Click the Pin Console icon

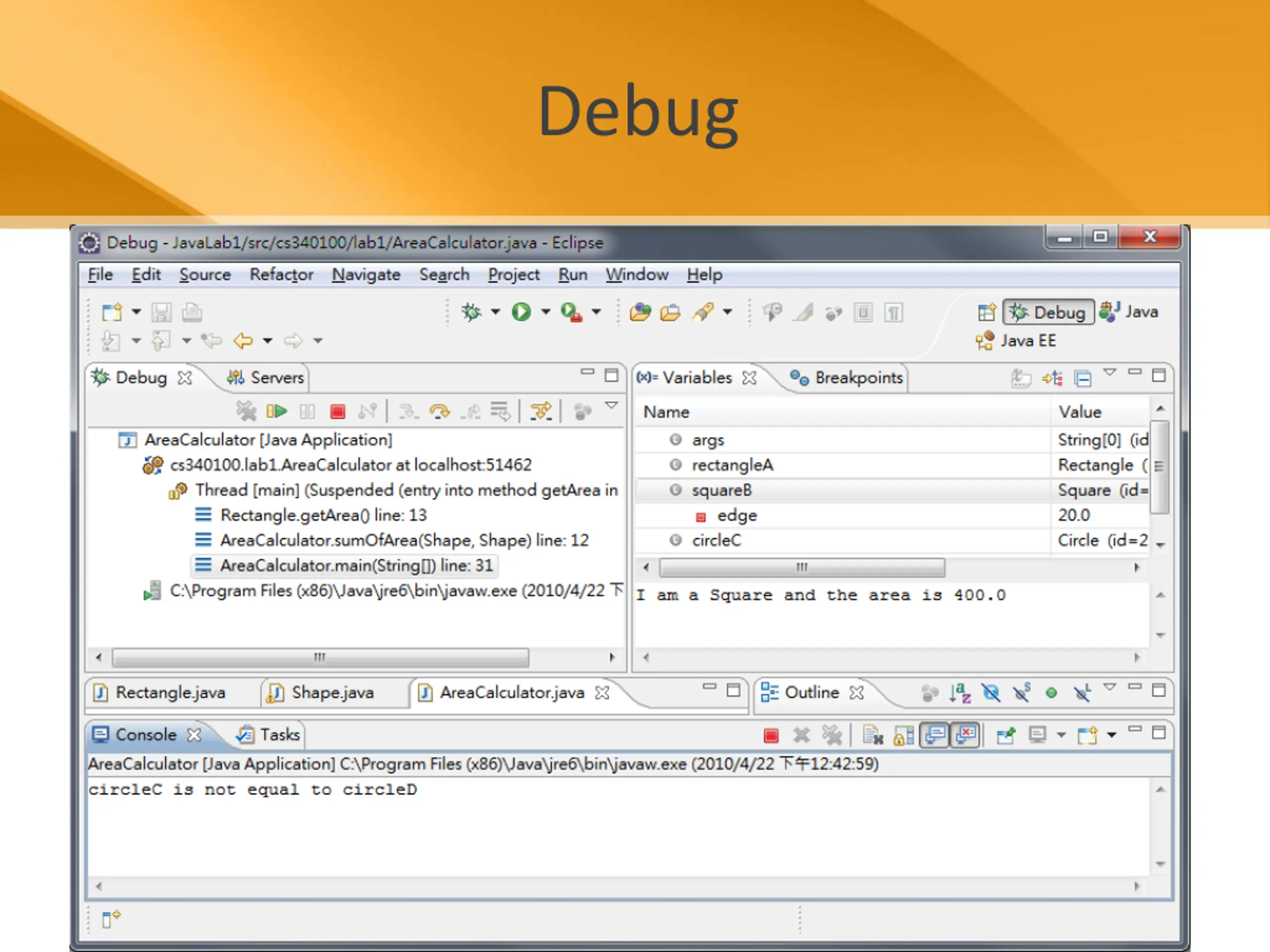[x=1006, y=735]
